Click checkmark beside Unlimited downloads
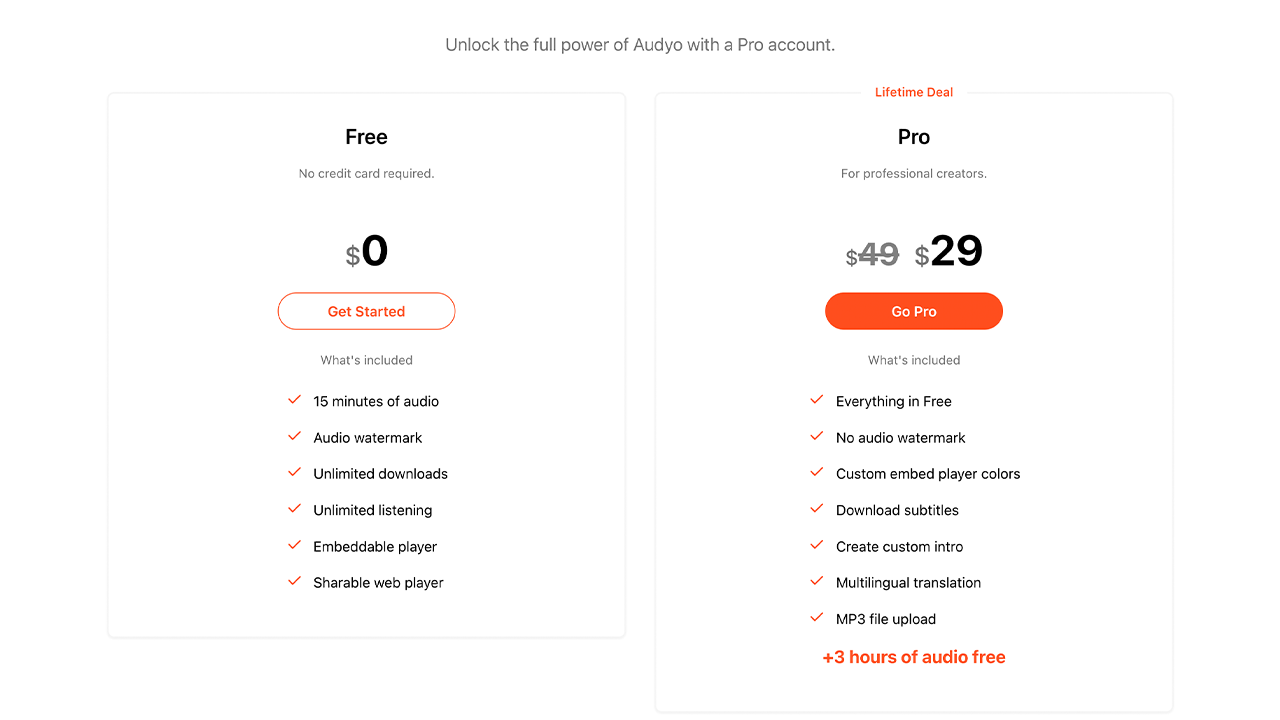 pyautogui.click(x=294, y=472)
